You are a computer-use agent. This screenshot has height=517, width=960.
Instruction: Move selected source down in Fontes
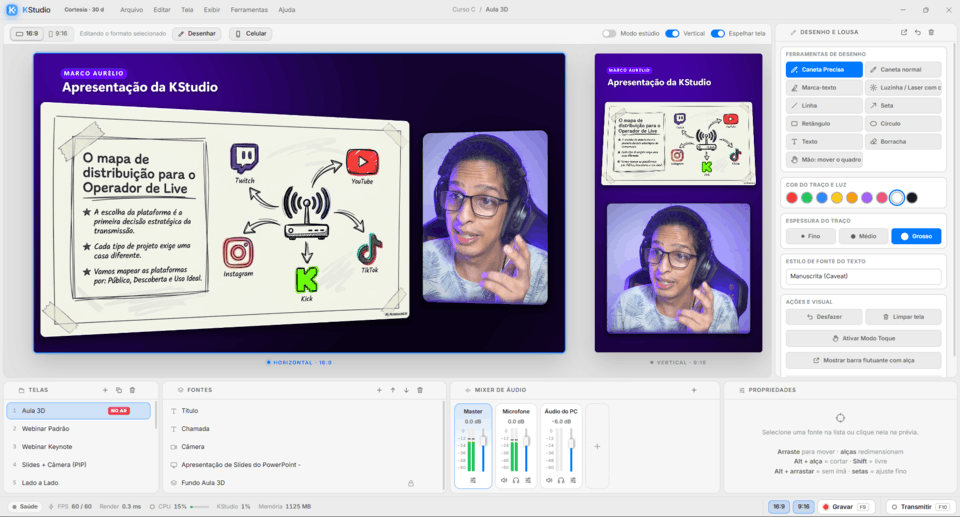406,390
